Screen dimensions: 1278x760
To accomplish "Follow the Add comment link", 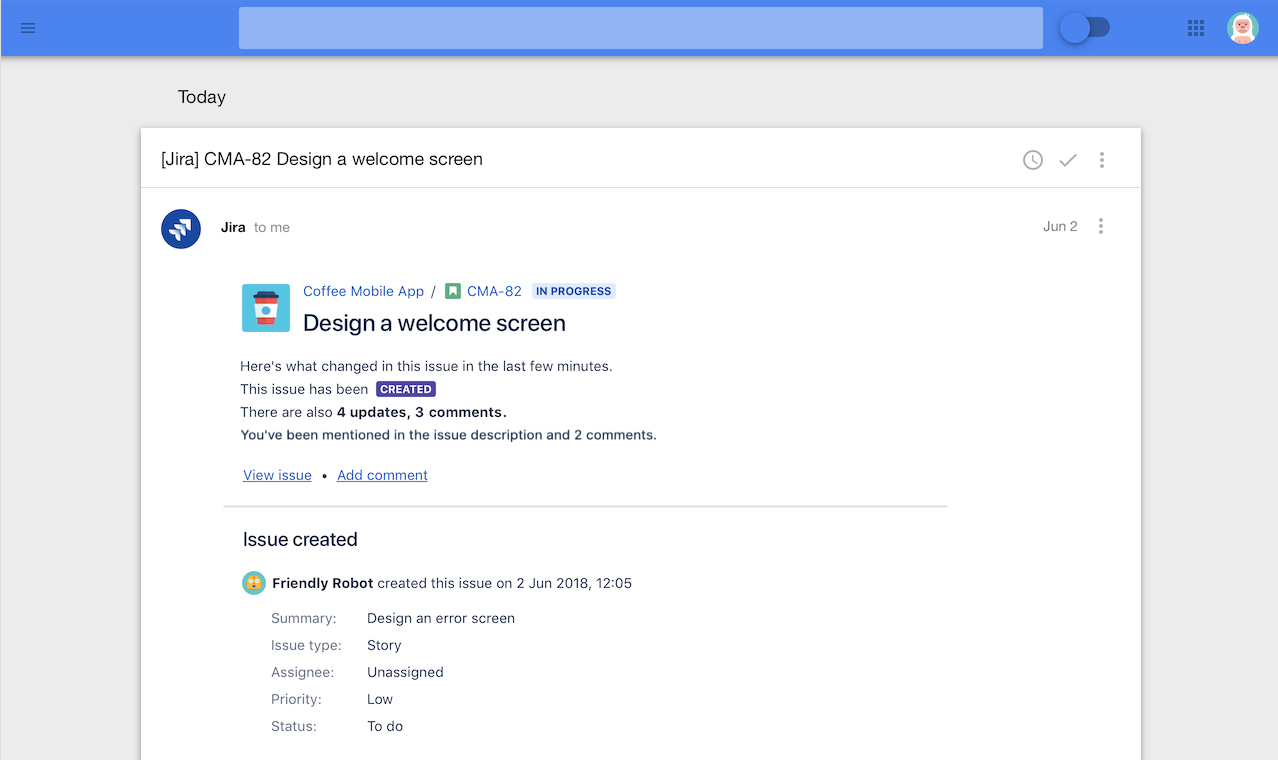I will 382,475.
